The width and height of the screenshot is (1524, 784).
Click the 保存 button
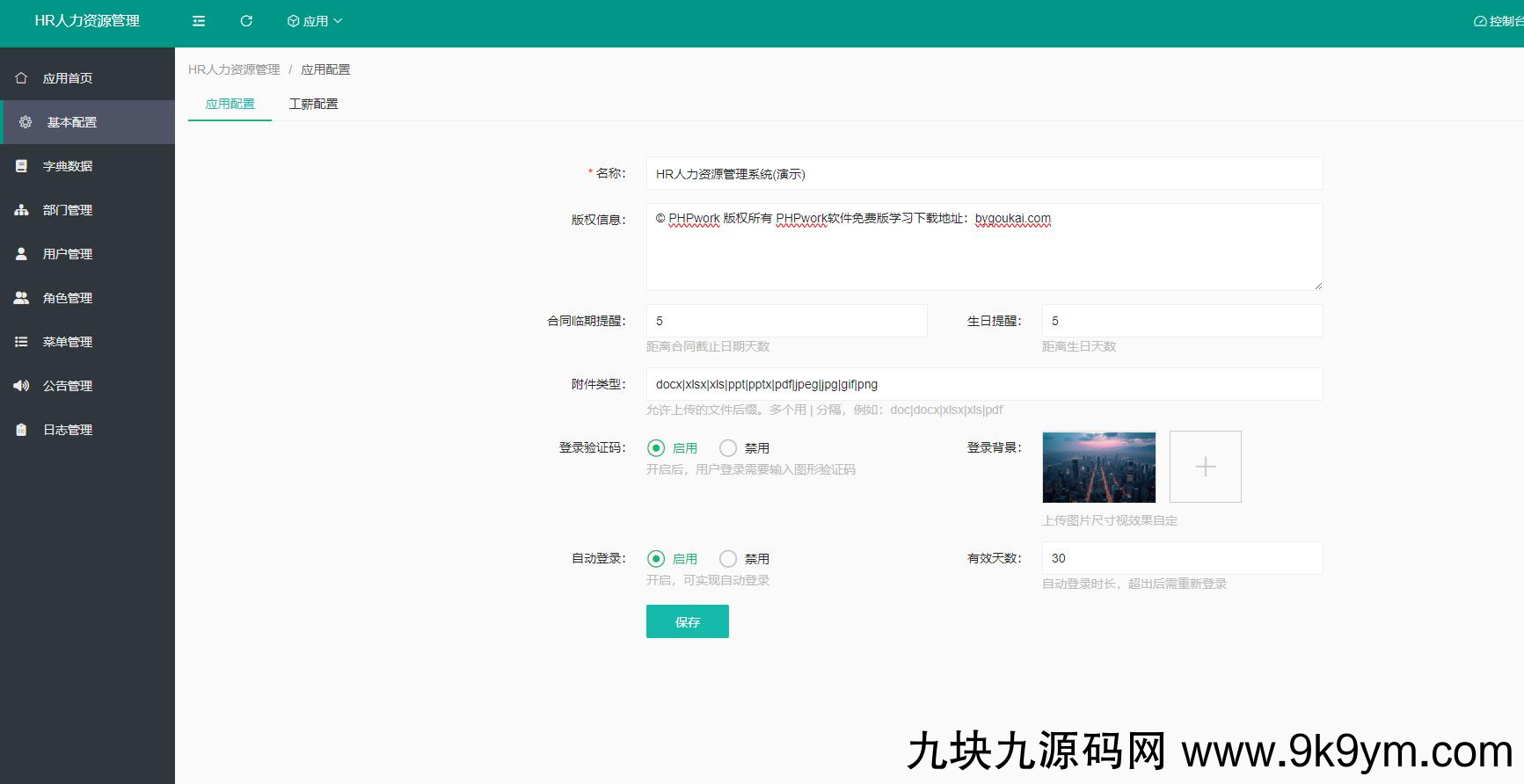pos(687,621)
